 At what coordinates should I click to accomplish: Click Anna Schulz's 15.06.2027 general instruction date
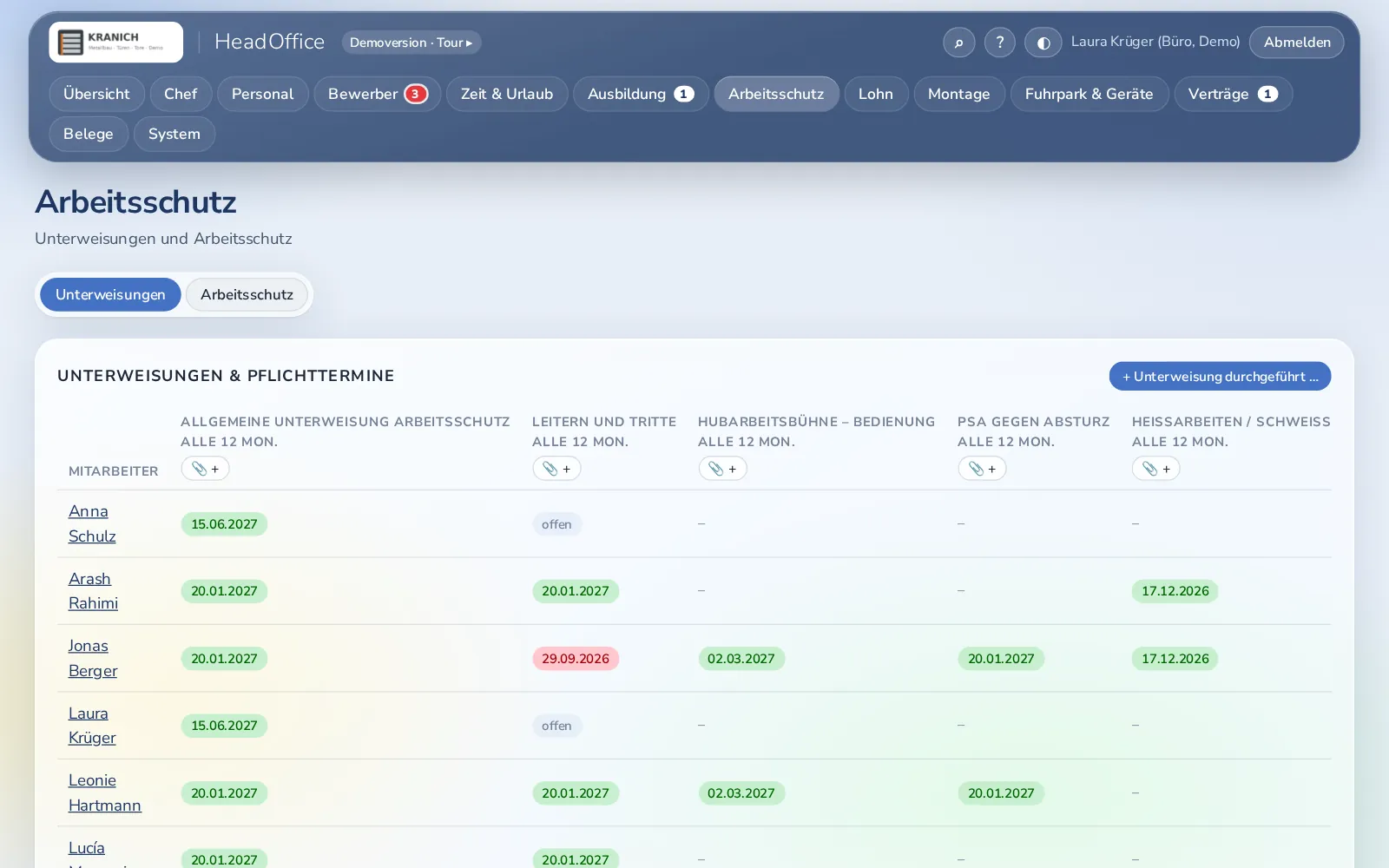224,524
